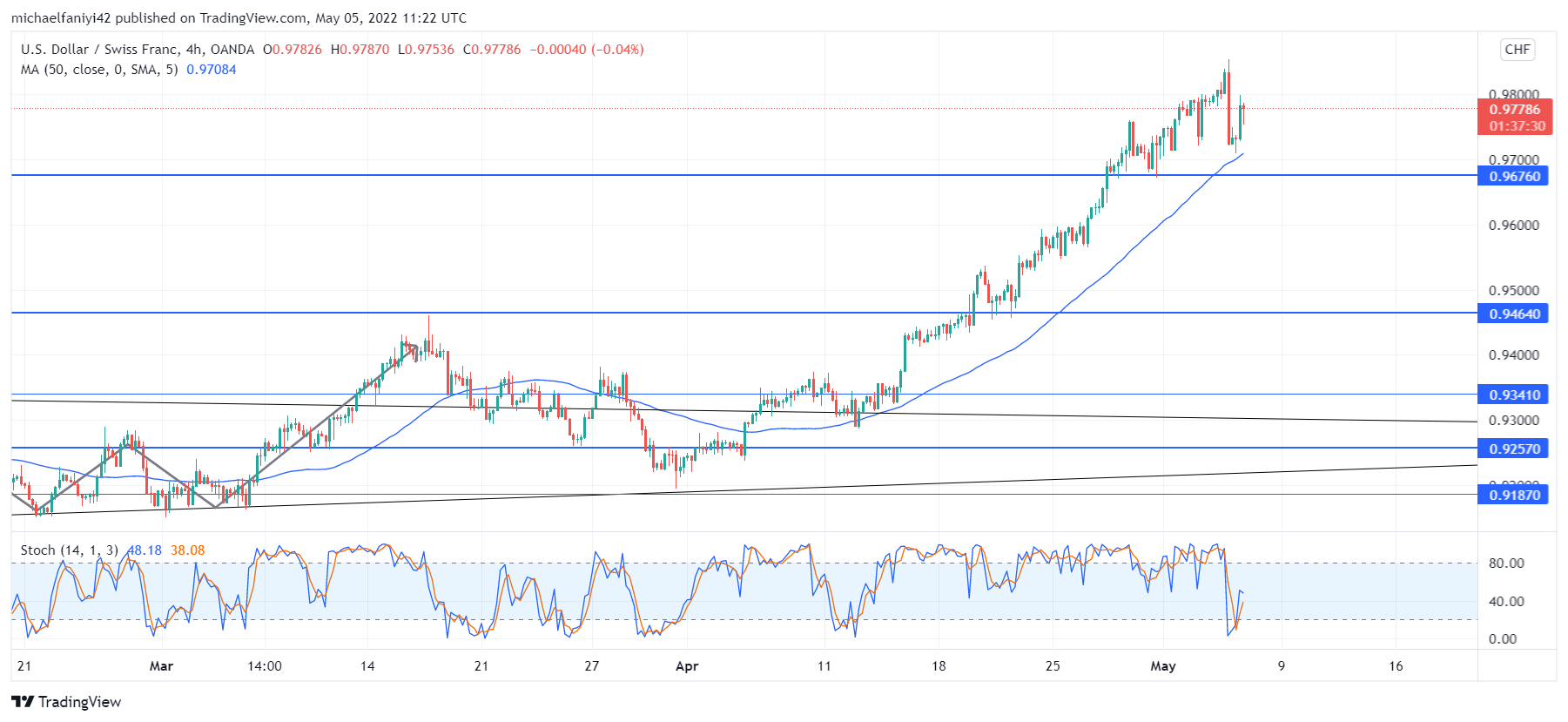Click the 14:00 label on time axis

[265, 666]
